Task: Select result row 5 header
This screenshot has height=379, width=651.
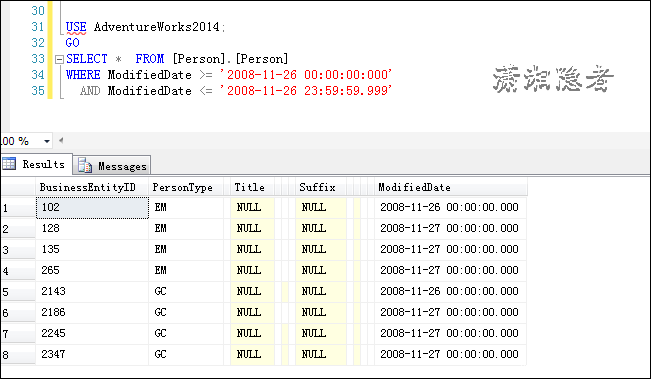Action: [18, 292]
